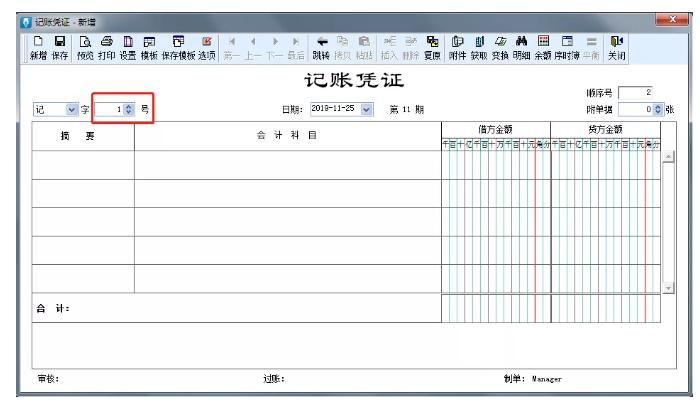
Task: Click the 第 11 期 period text
Action: (x=406, y=109)
